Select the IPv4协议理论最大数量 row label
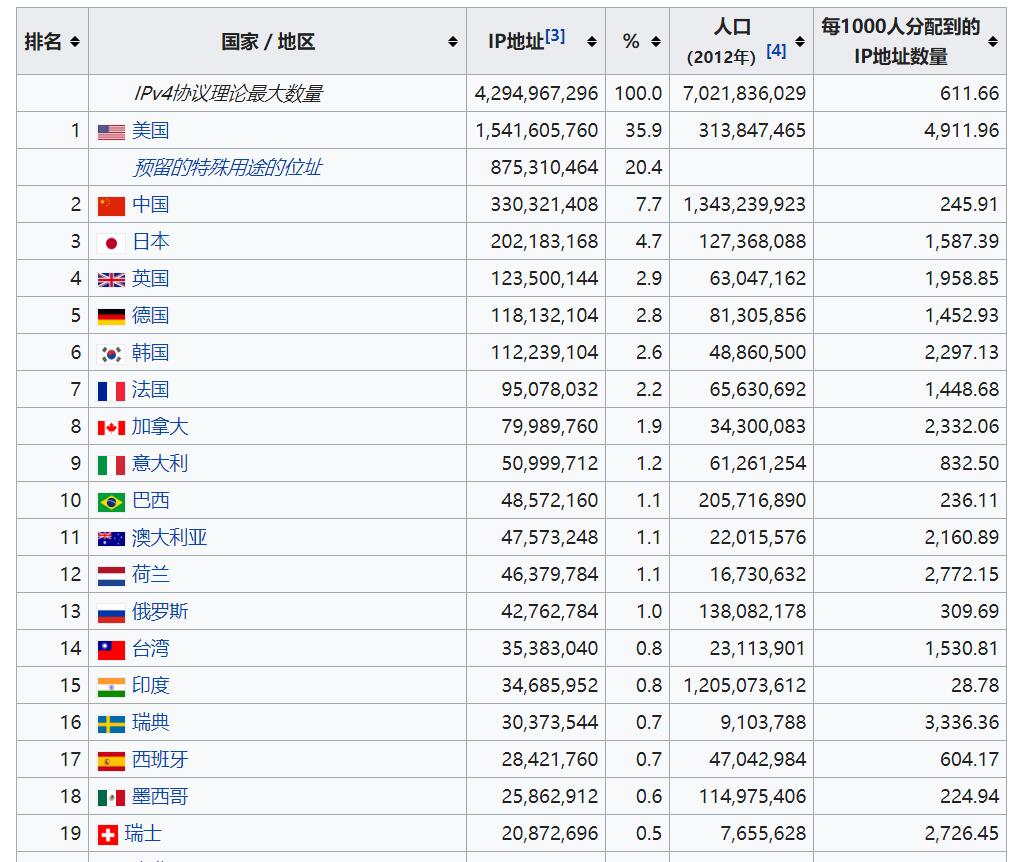 (x=227, y=94)
